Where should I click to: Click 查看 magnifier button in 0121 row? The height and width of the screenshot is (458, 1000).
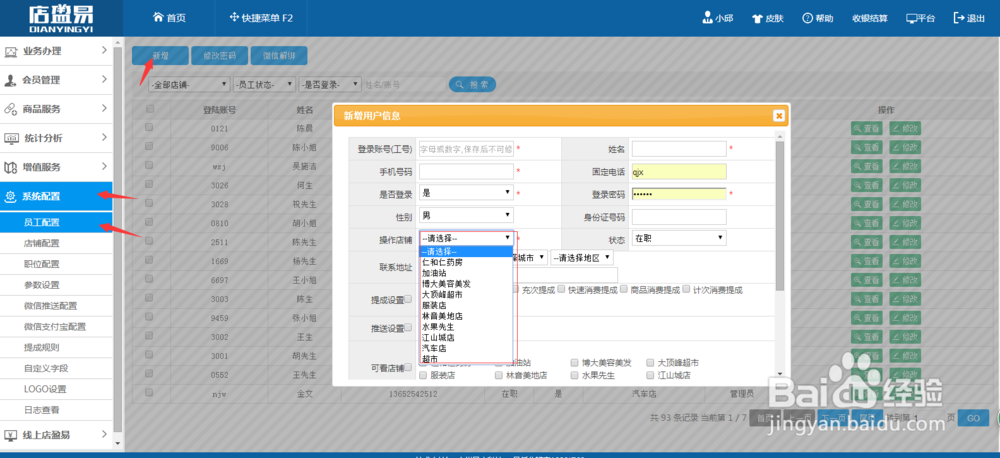pos(867,128)
